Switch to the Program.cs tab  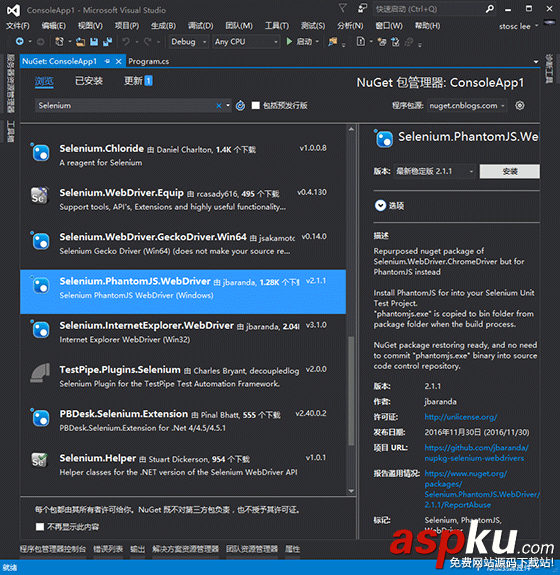pyautogui.click(x=149, y=61)
